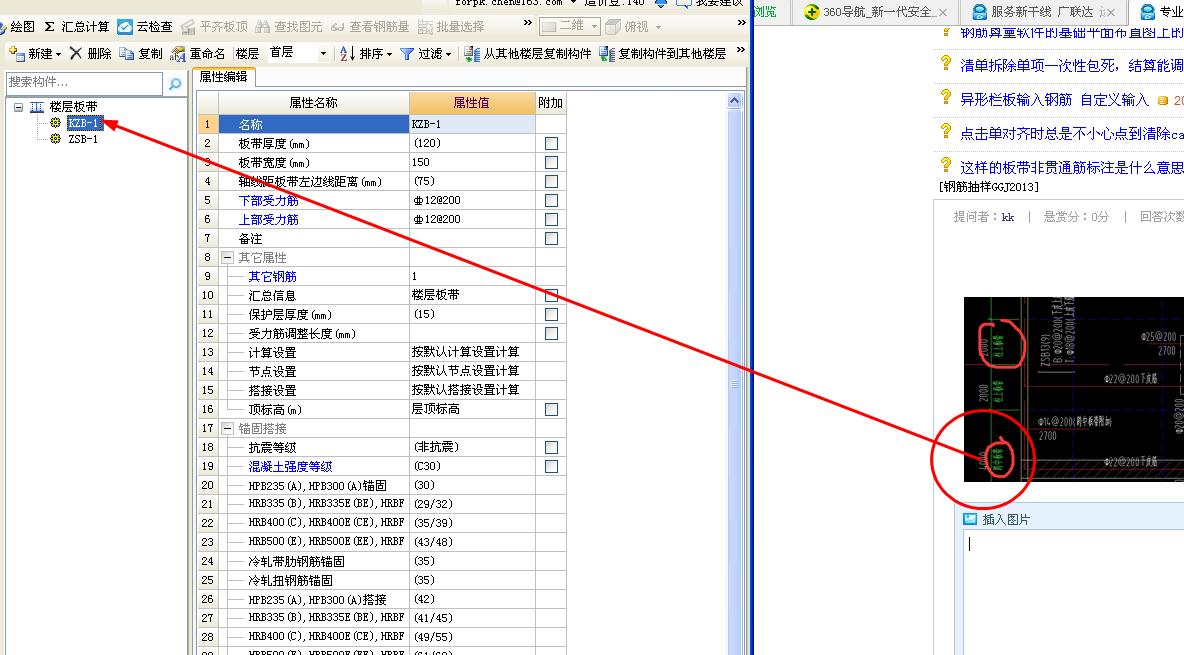Toggle 附加 checkbox for 顶标高 row
This screenshot has width=1184, height=655.
click(x=551, y=409)
